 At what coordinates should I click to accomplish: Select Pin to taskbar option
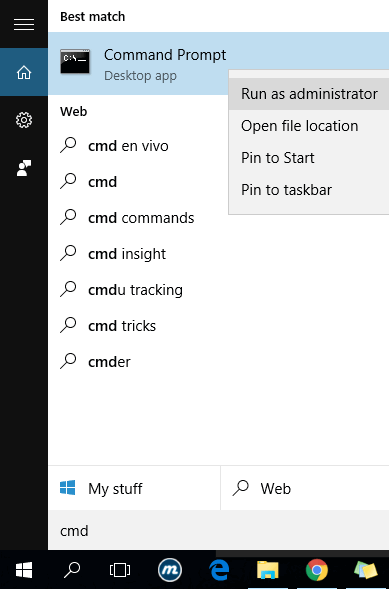(309, 190)
